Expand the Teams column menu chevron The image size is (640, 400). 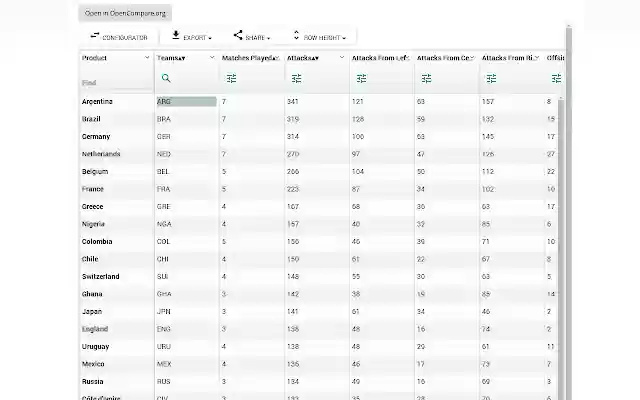(212, 58)
